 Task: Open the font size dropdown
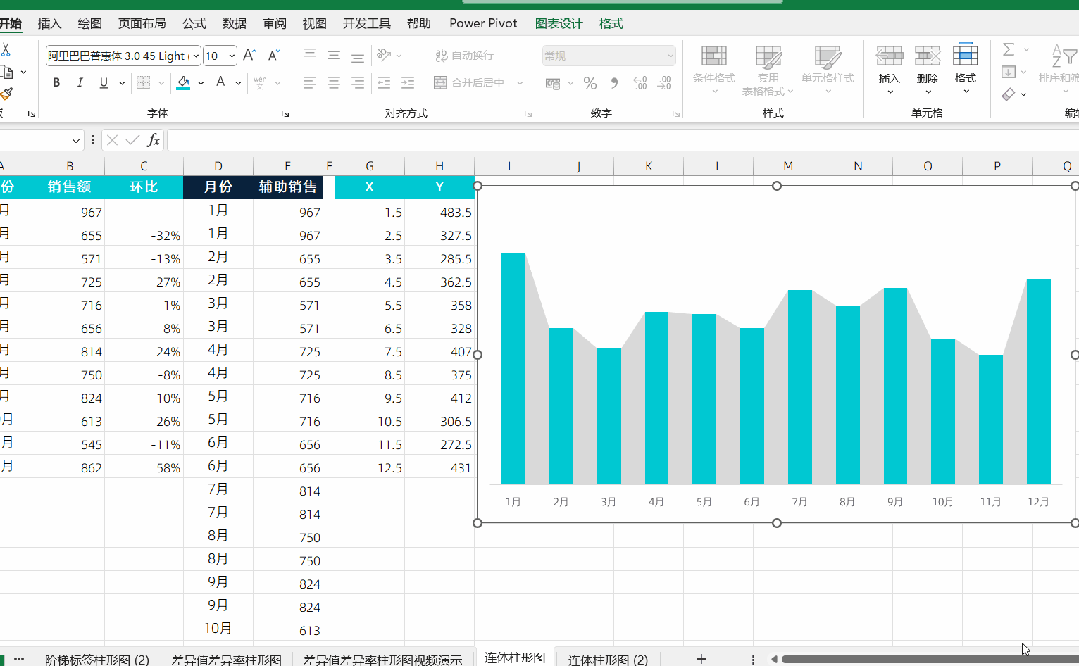[x=232, y=56]
